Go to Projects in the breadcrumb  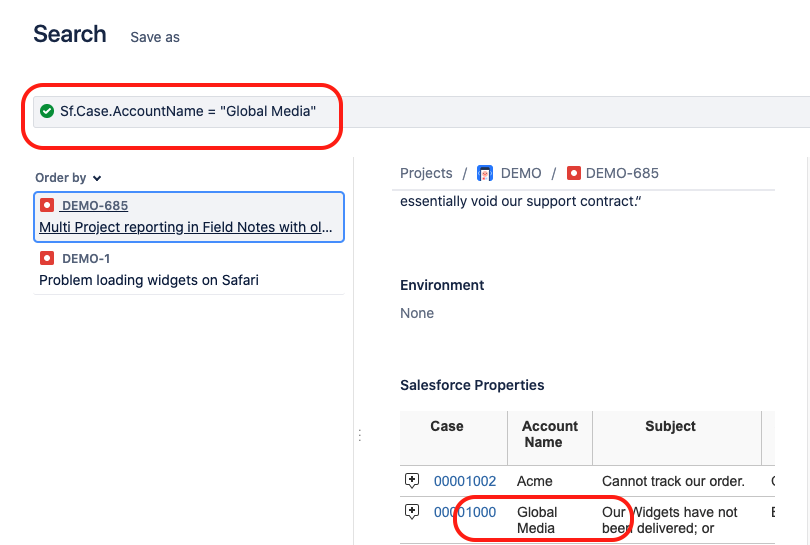pyautogui.click(x=426, y=173)
